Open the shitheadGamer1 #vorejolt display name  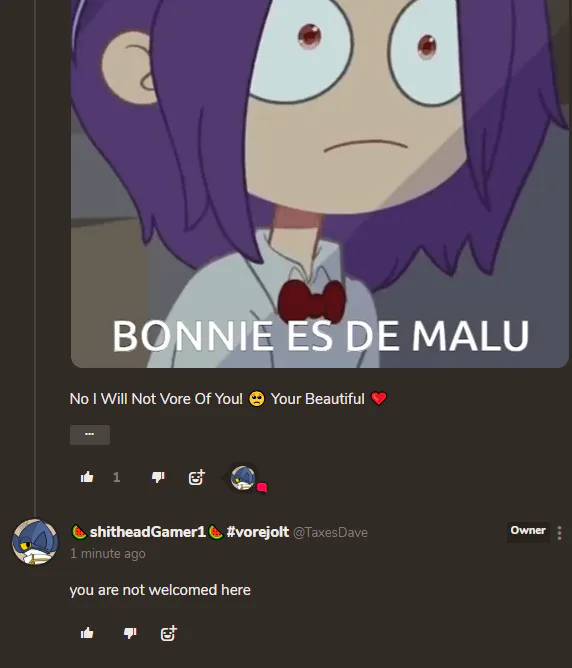180,532
